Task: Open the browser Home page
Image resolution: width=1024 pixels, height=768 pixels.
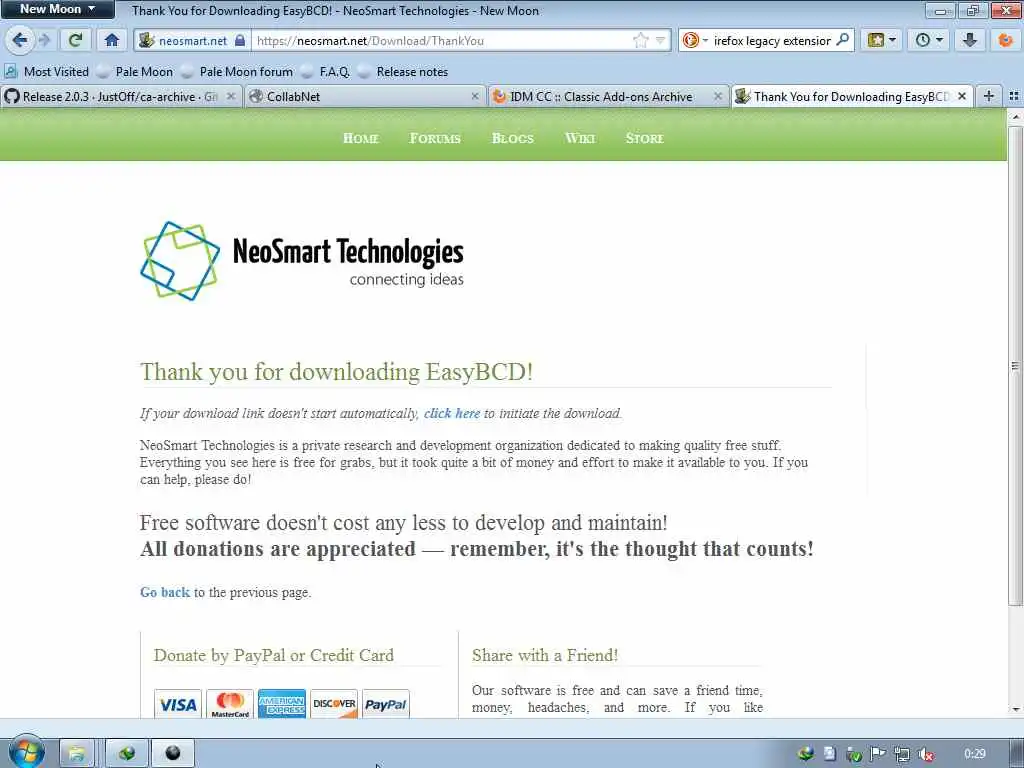Action: click(x=112, y=40)
